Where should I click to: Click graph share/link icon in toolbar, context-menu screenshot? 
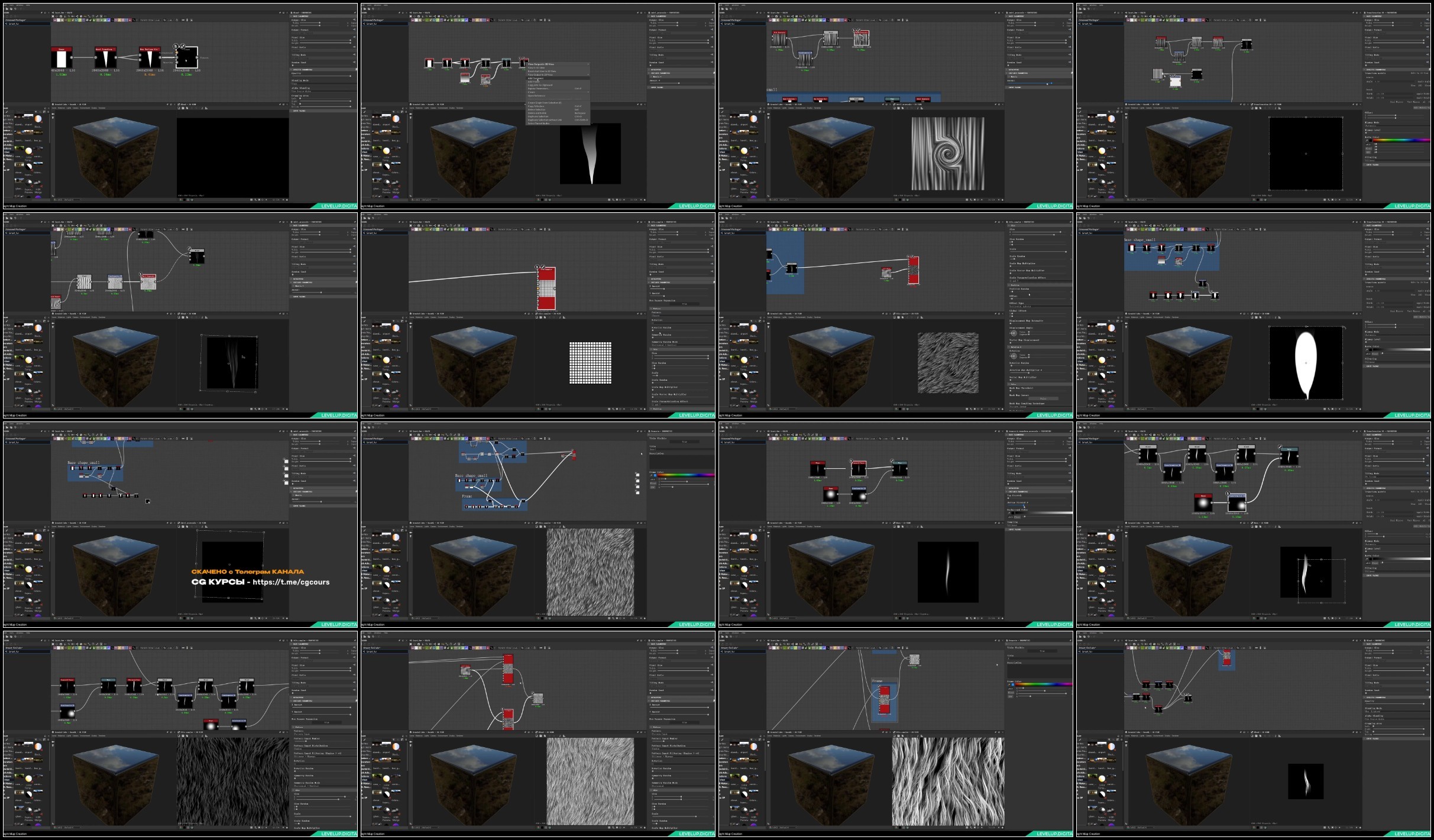(x=435, y=16)
